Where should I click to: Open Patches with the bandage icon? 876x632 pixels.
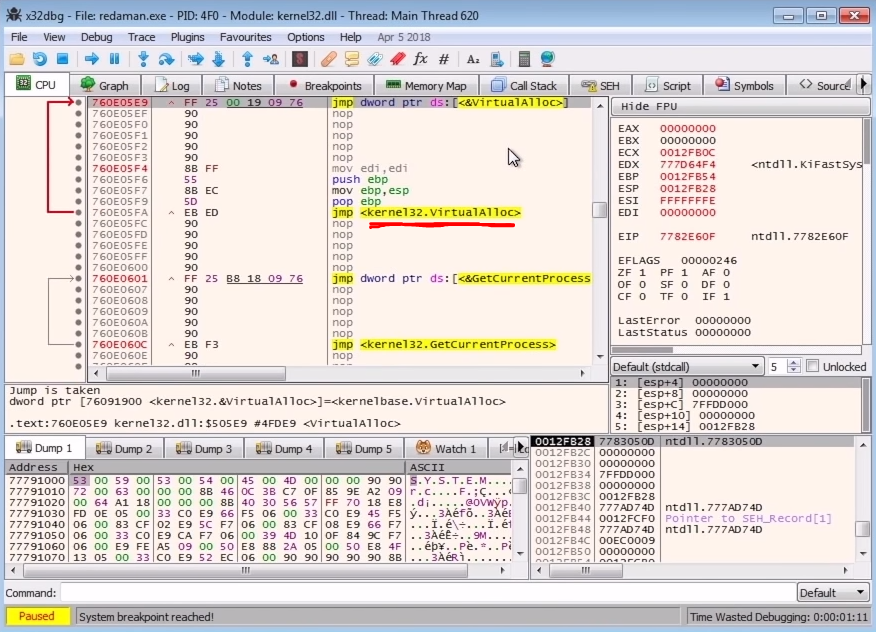point(328,59)
